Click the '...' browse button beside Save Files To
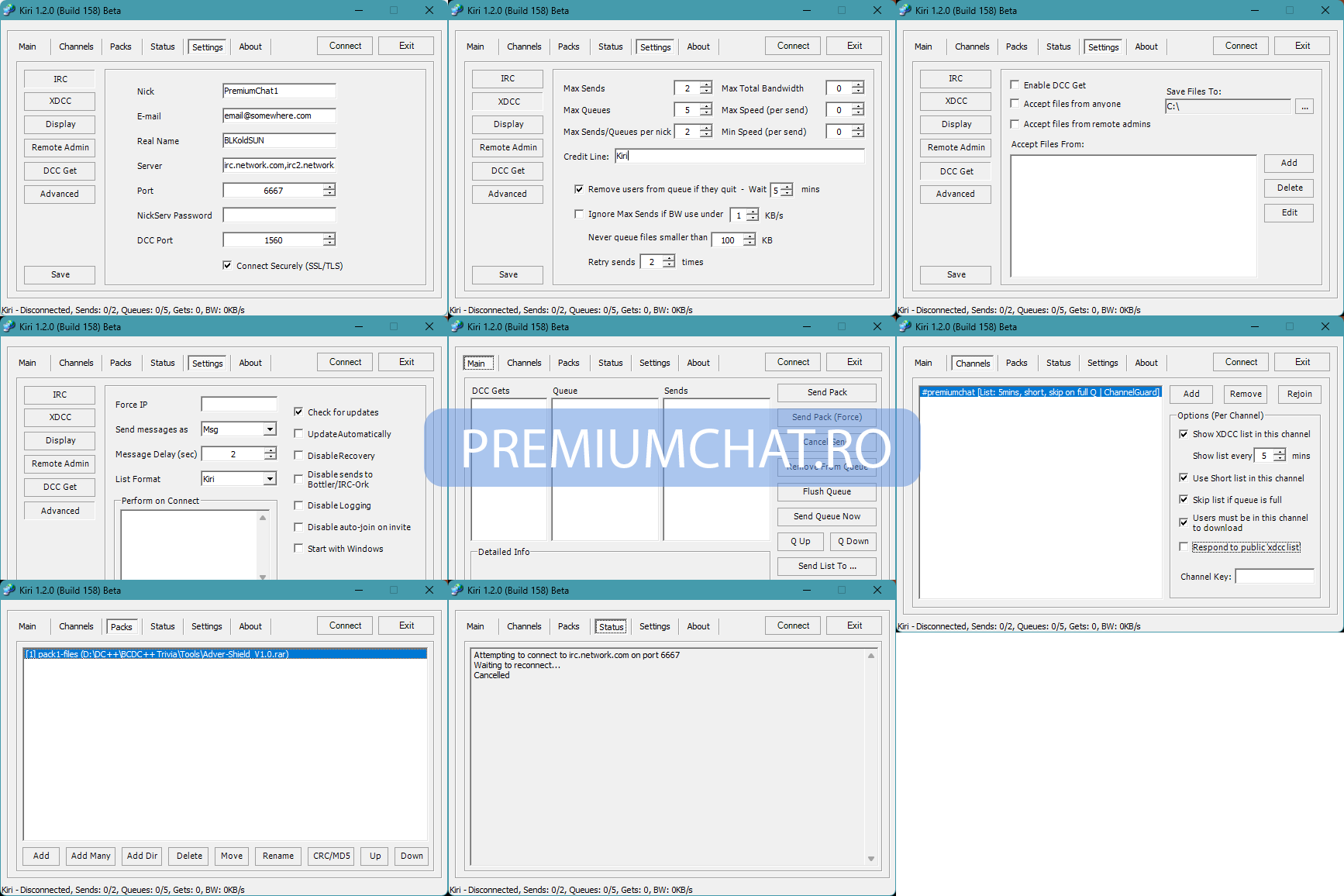Image resolution: width=1344 pixels, height=896 pixels. (1305, 106)
